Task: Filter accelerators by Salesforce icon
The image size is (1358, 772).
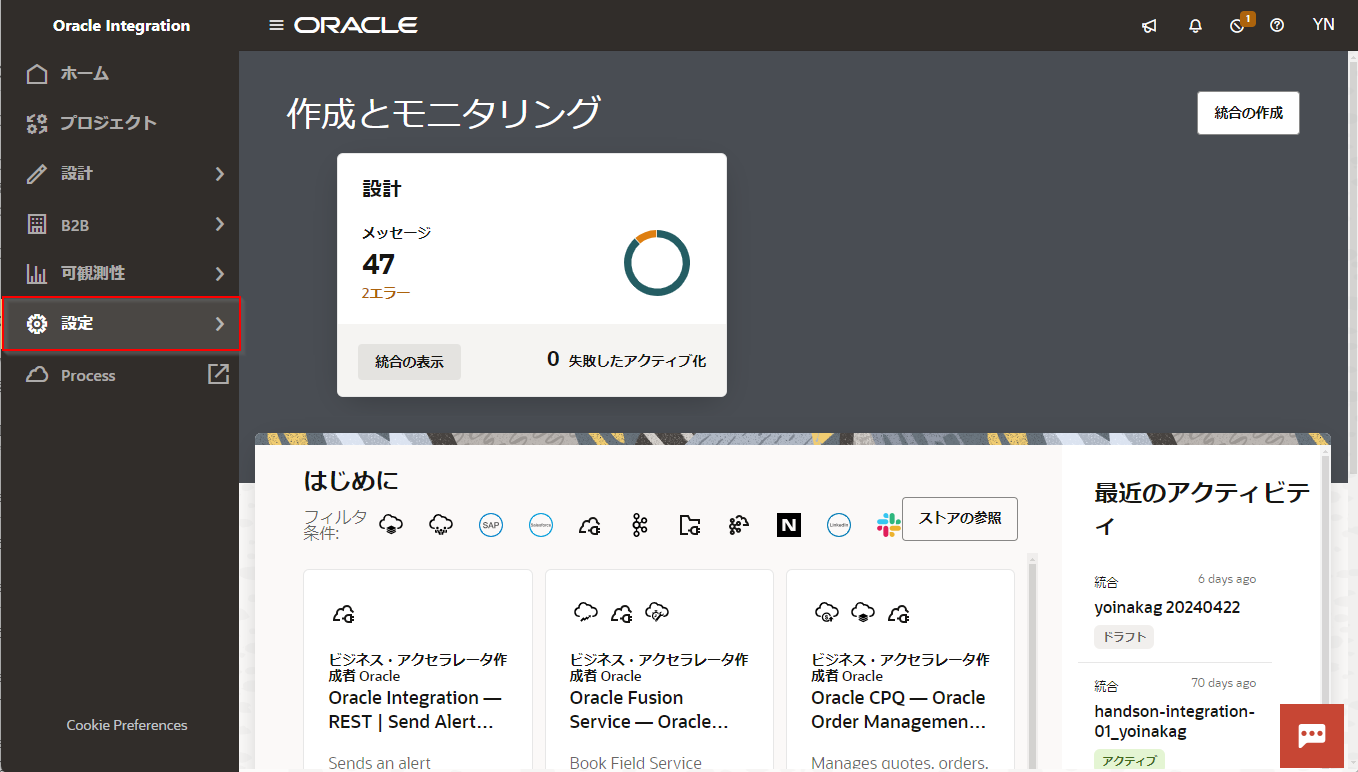Action: click(541, 525)
